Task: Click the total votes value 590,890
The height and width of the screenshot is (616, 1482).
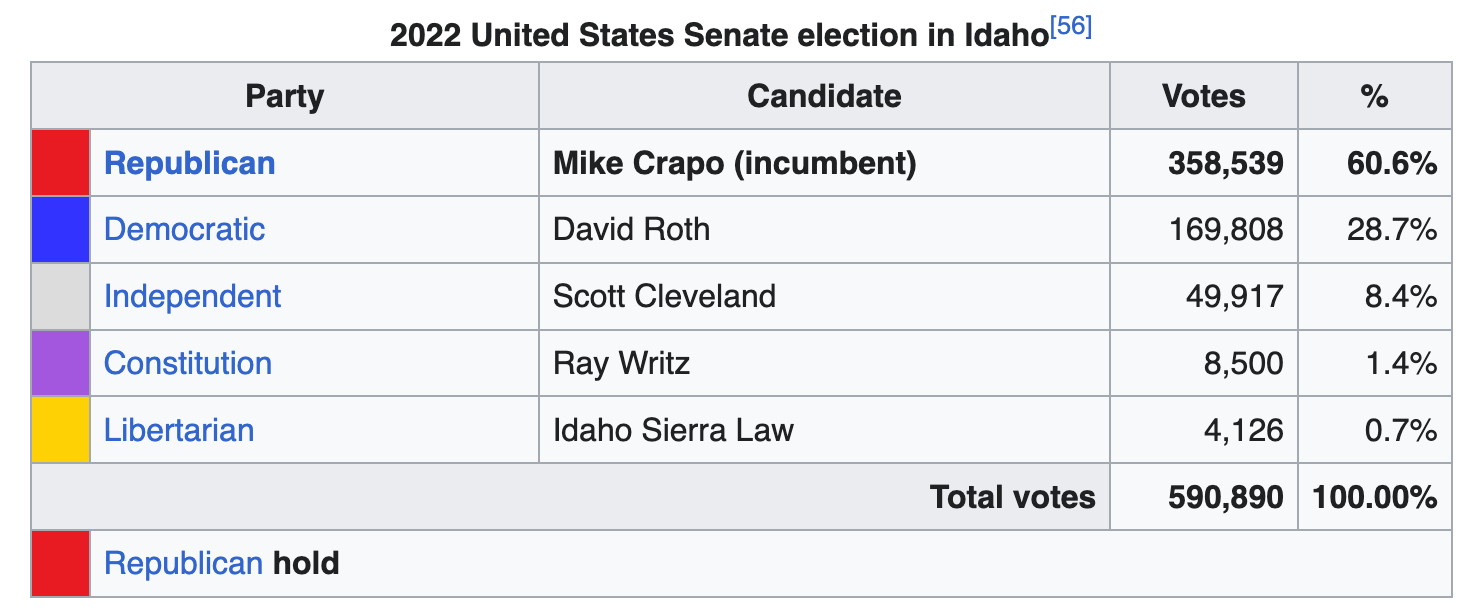Action: (1225, 497)
